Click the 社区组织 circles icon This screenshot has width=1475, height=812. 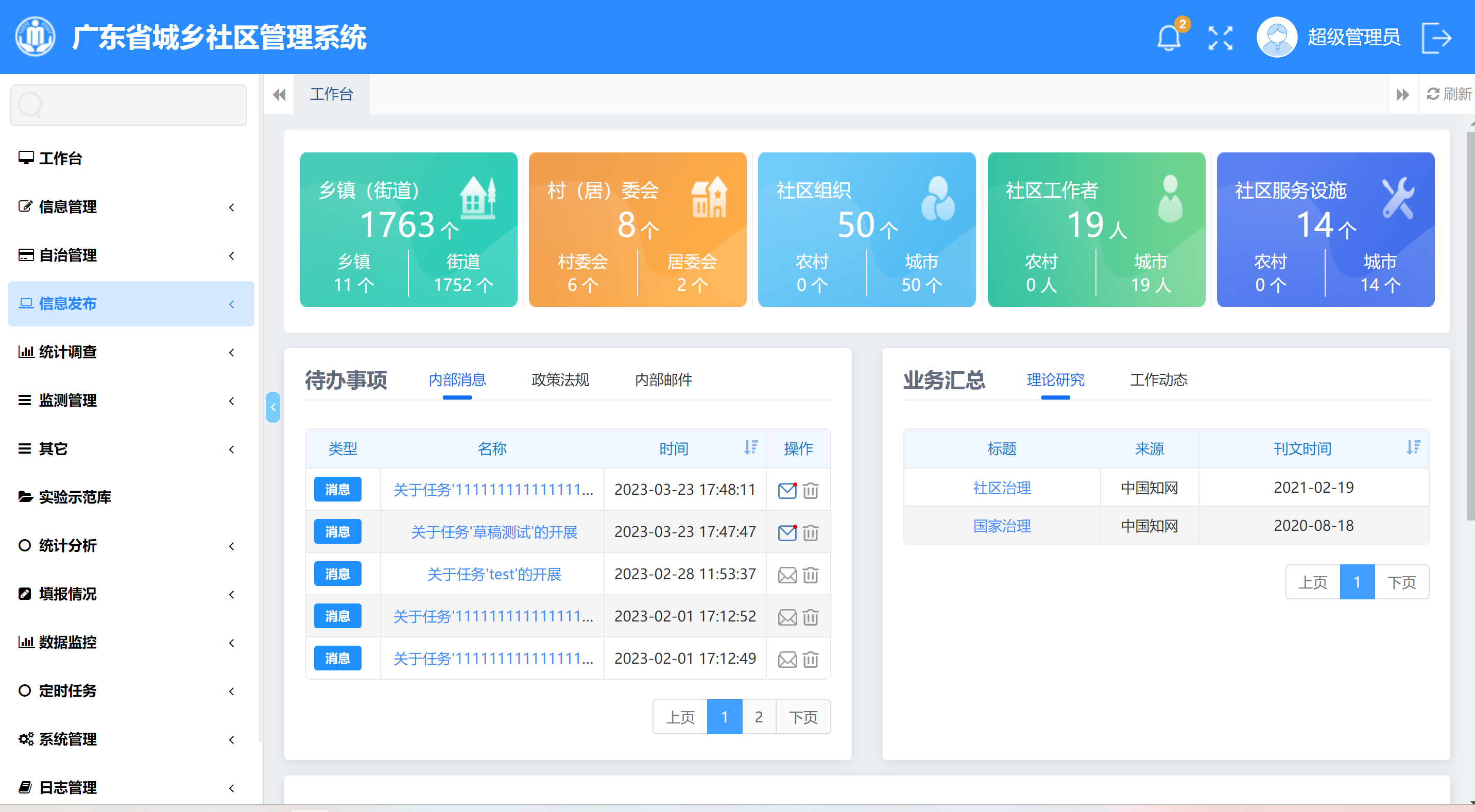coord(938,198)
